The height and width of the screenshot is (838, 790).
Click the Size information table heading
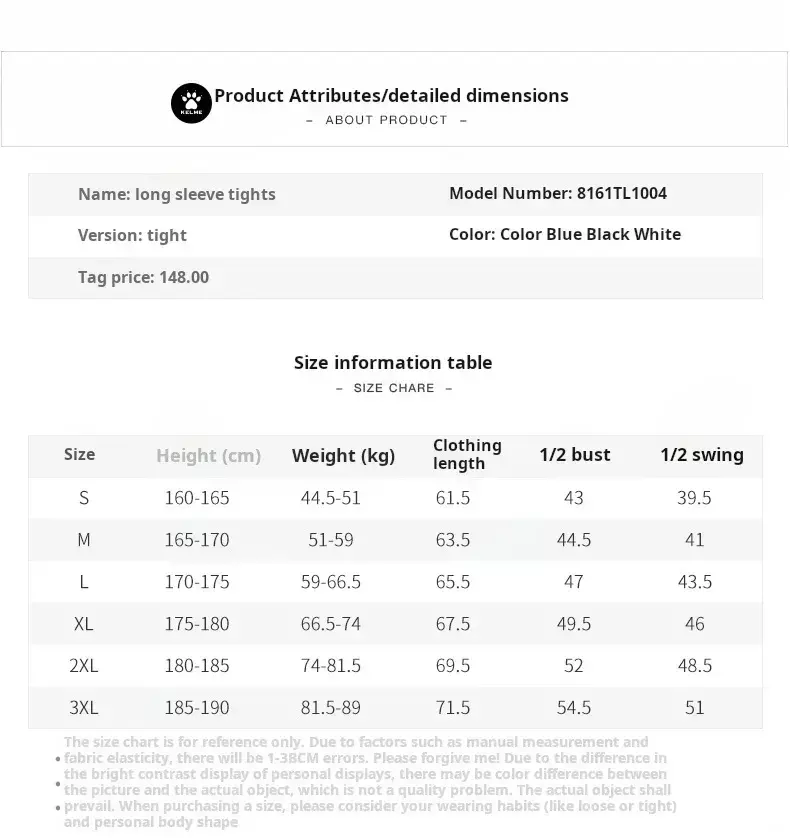tap(393, 362)
